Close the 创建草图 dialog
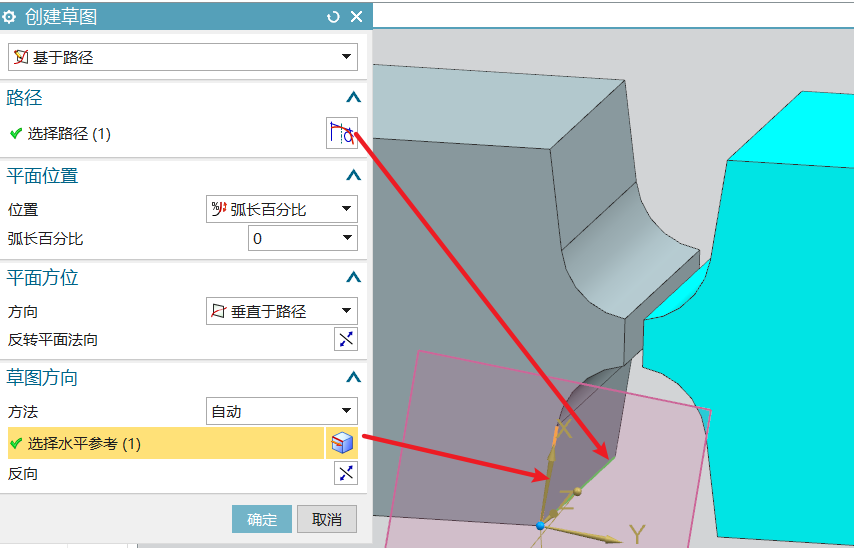Image resolution: width=854 pixels, height=548 pixels. pyautogui.click(x=356, y=17)
